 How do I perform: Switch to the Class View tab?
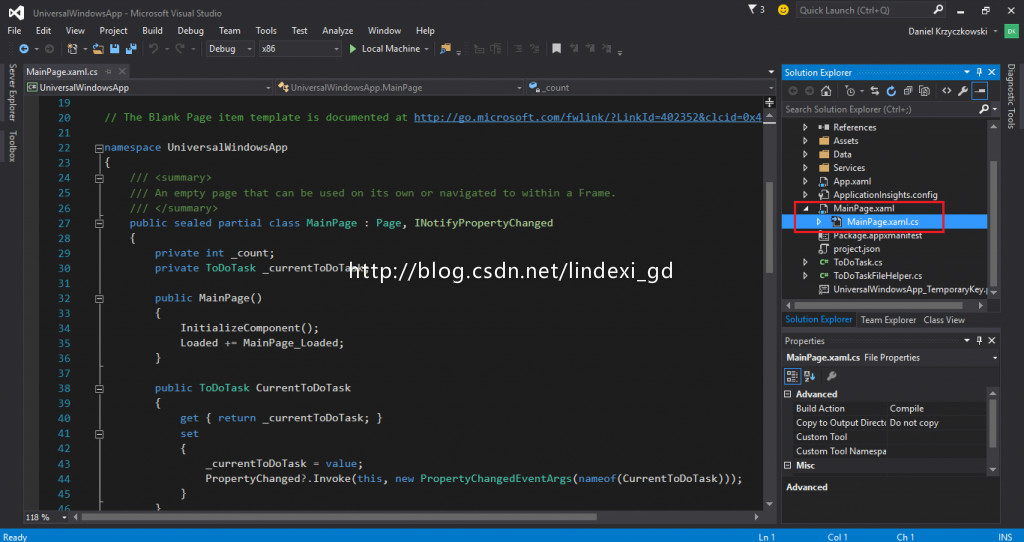click(944, 320)
